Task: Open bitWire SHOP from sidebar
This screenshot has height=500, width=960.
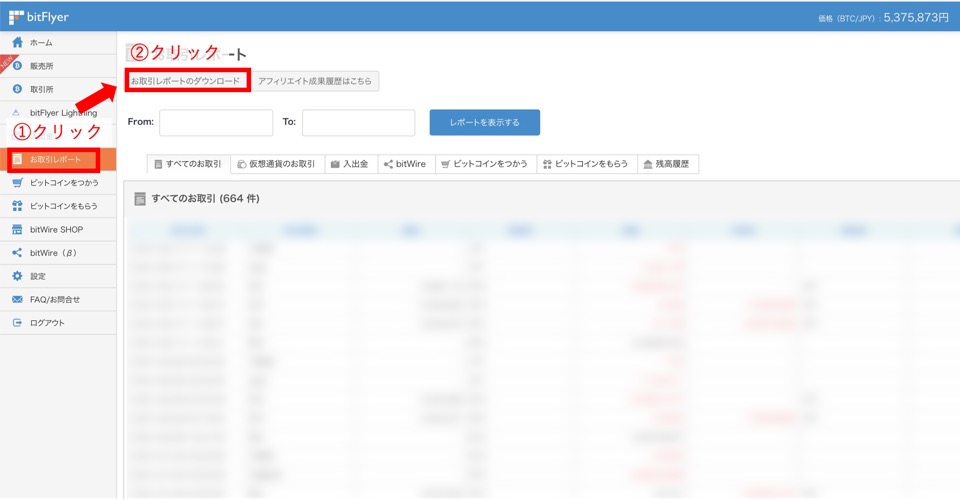Action: [58, 229]
